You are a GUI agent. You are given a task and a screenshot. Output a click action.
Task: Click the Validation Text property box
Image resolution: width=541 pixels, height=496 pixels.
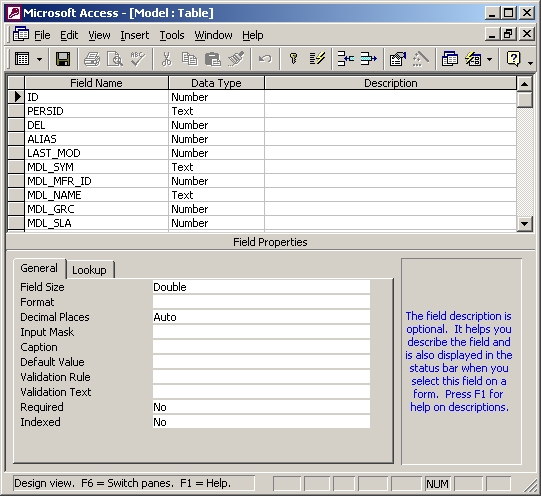point(261,392)
